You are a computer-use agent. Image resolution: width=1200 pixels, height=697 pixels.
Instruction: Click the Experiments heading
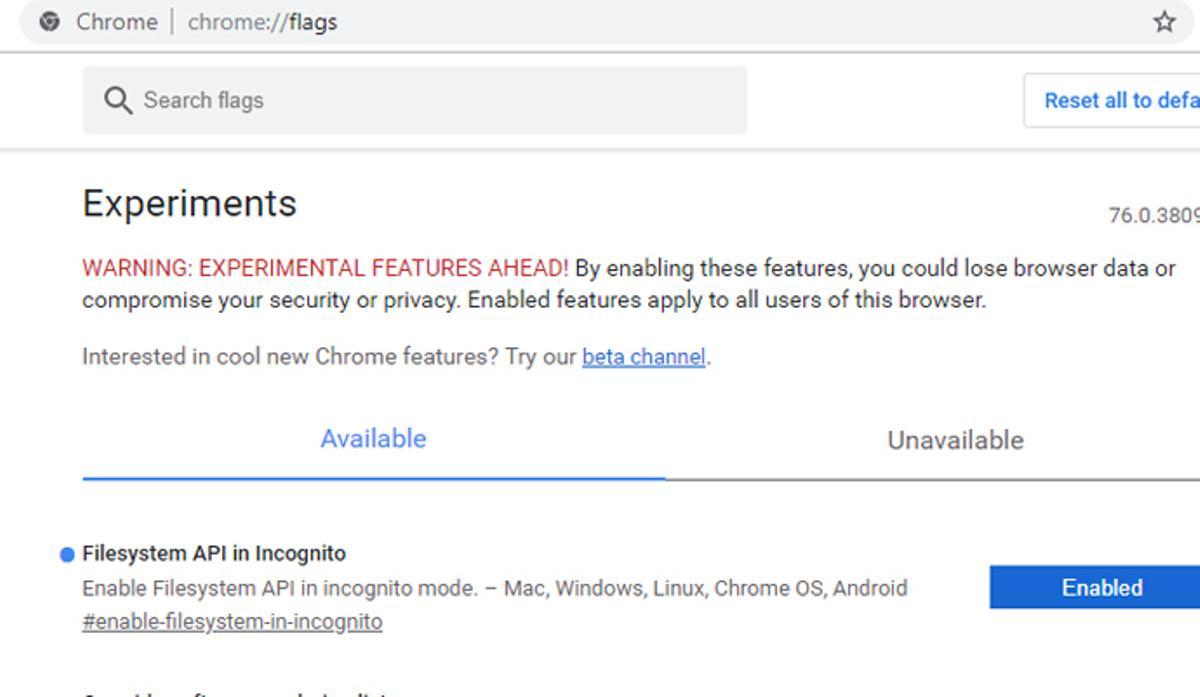(x=189, y=203)
